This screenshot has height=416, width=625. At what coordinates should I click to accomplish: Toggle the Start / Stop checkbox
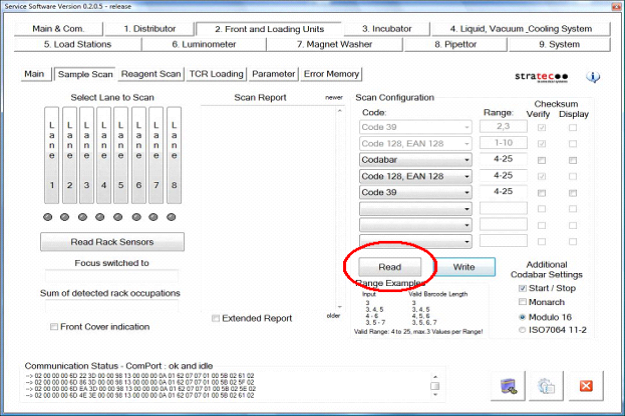[522, 289]
